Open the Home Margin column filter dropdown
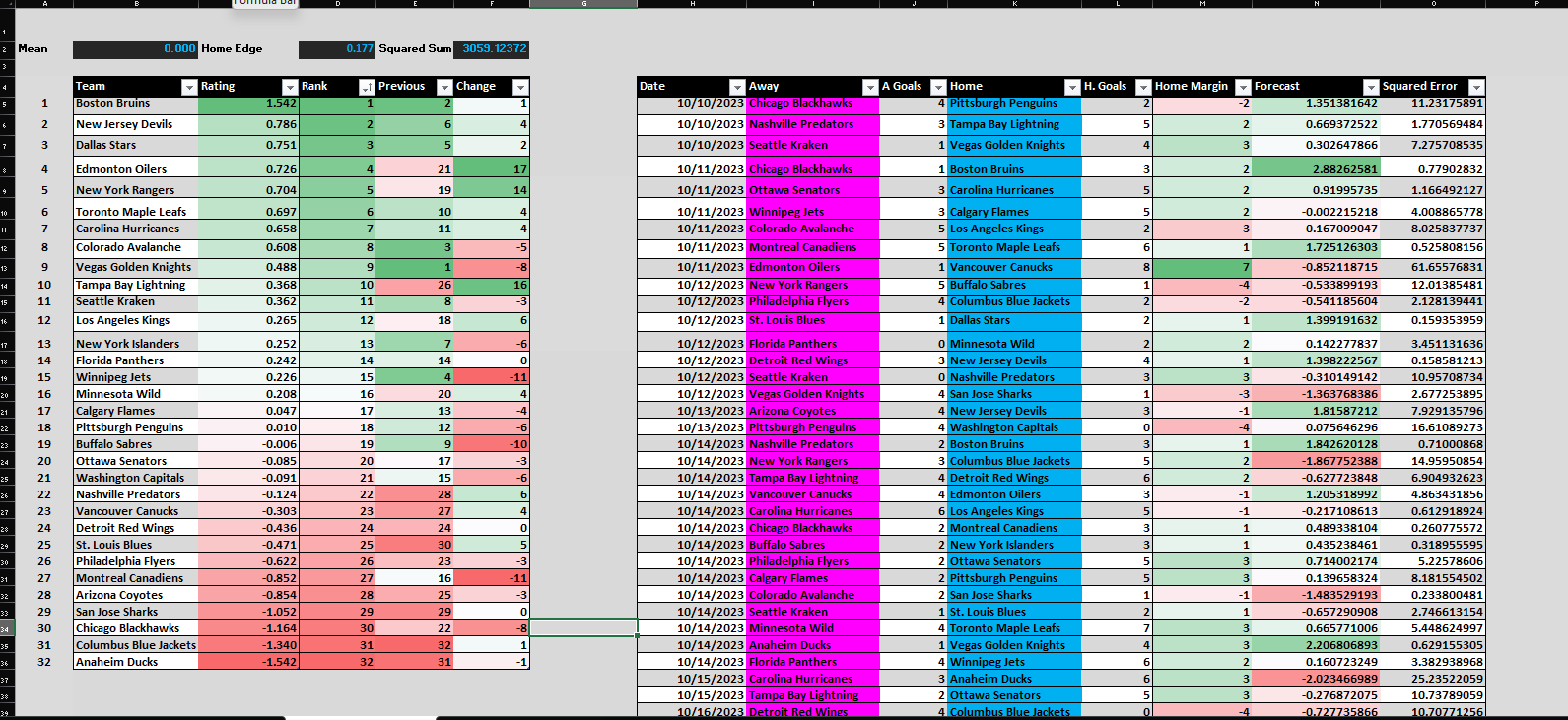Screen dimensions: 1568x720 [1243, 87]
